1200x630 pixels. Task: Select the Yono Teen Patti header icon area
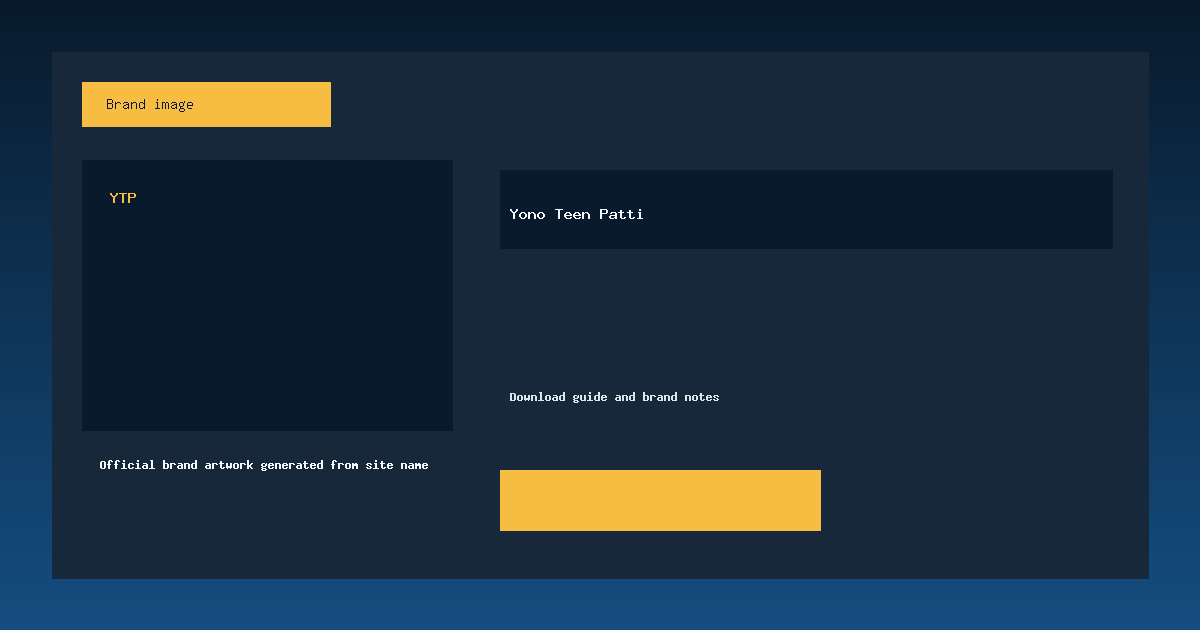pyautogui.click(x=806, y=209)
